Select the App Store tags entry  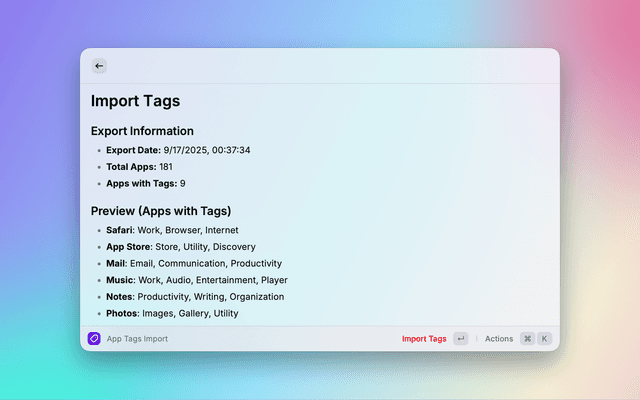(x=180, y=247)
